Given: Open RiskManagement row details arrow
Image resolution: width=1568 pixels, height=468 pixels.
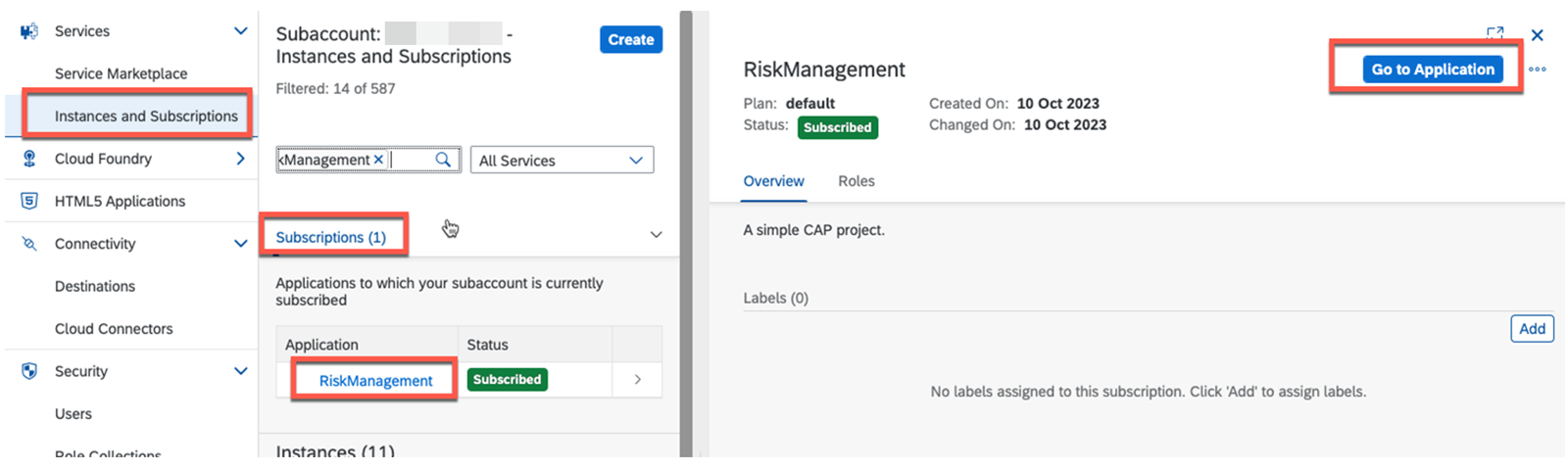Looking at the screenshot, I should [637, 380].
